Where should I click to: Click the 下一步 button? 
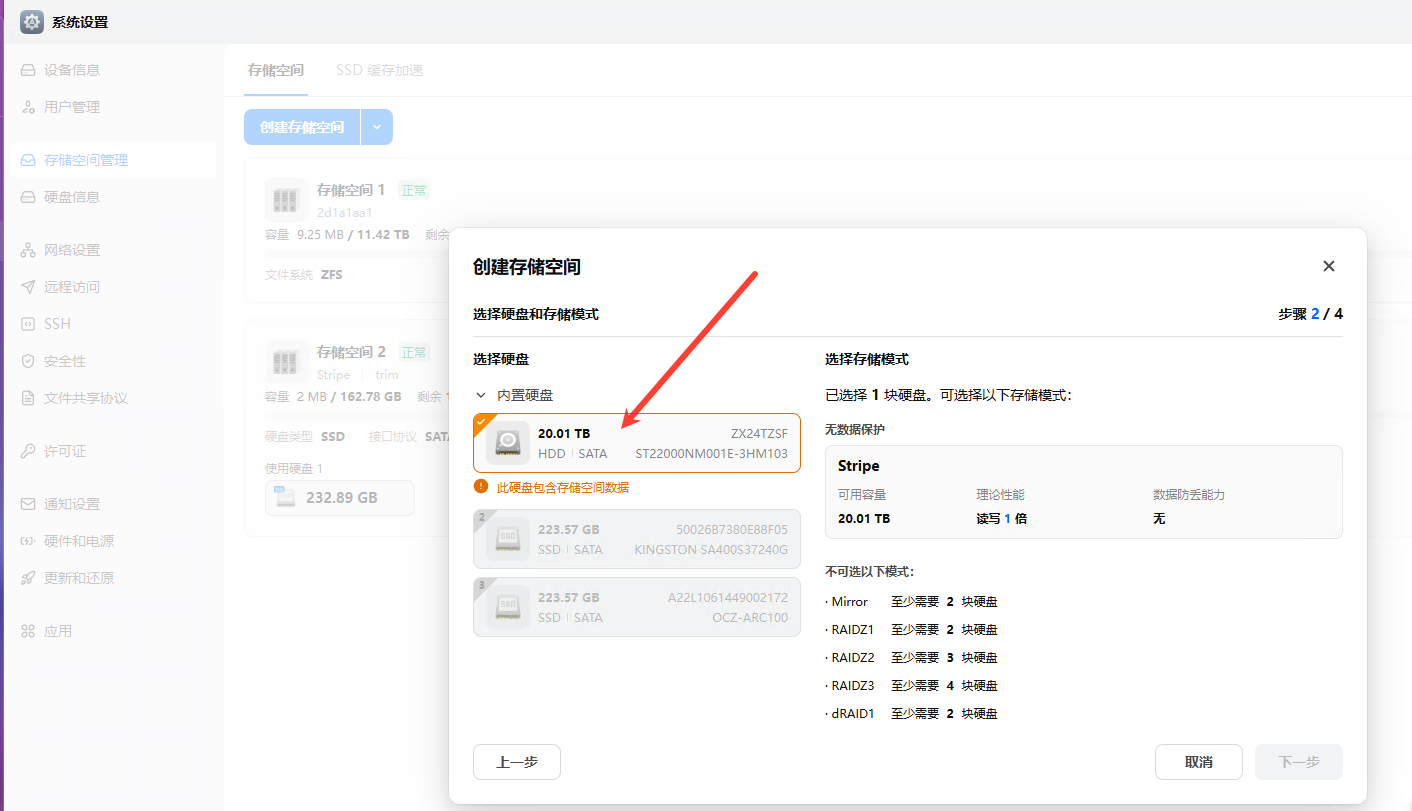click(1299, 762)
